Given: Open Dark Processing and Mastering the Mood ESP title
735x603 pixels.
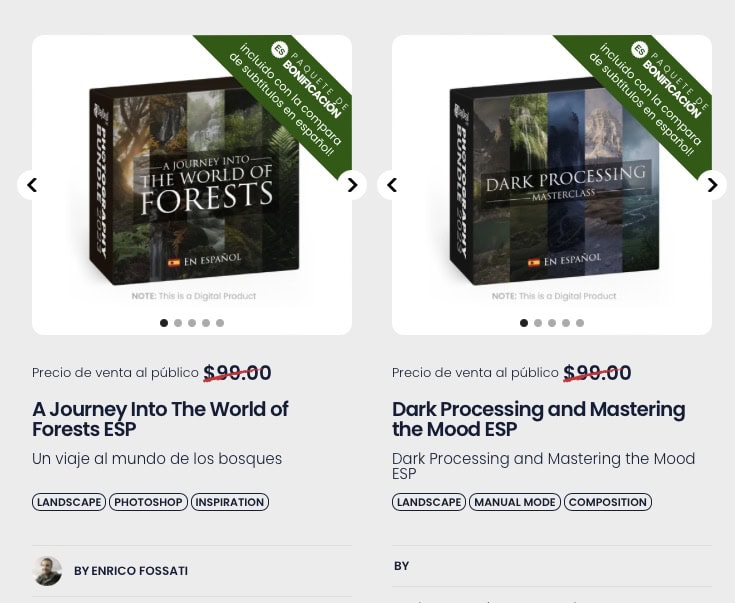Looking at the screenshot, I should click(539, 419).
